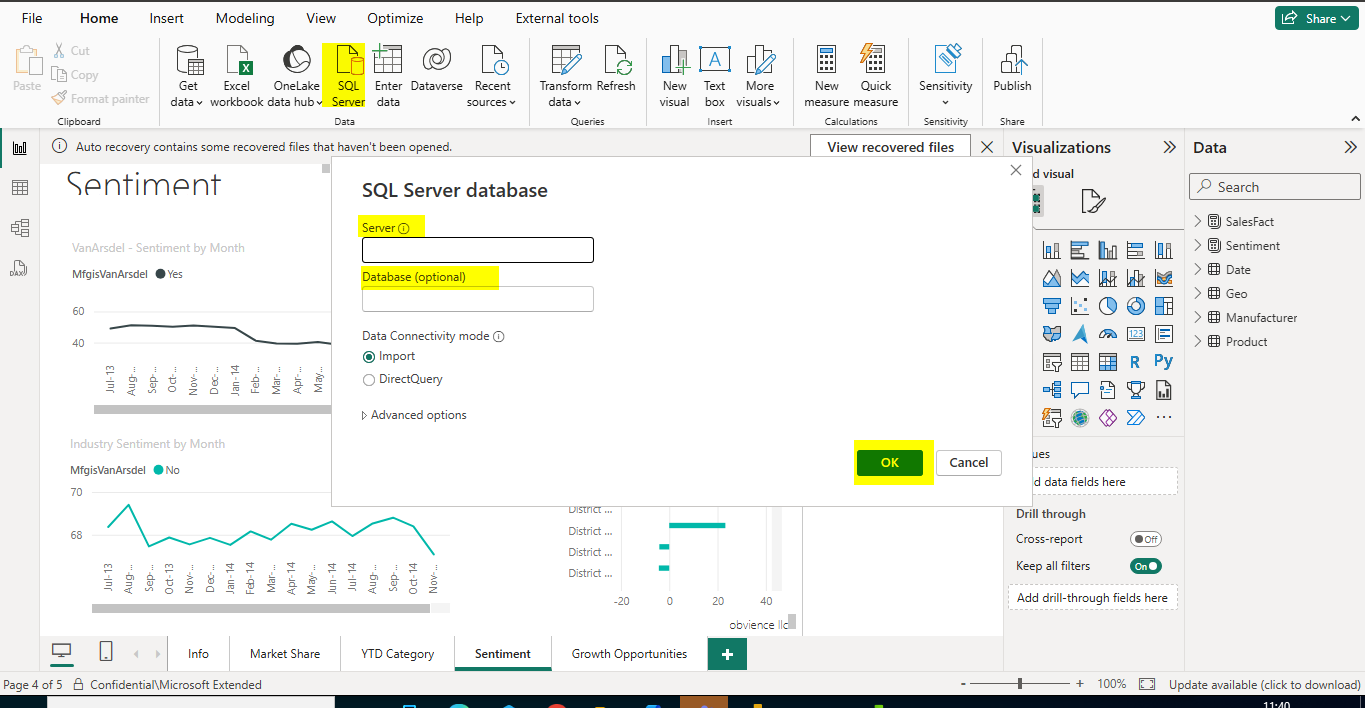Click the Share button
1365x708 pixels.
1315,18
